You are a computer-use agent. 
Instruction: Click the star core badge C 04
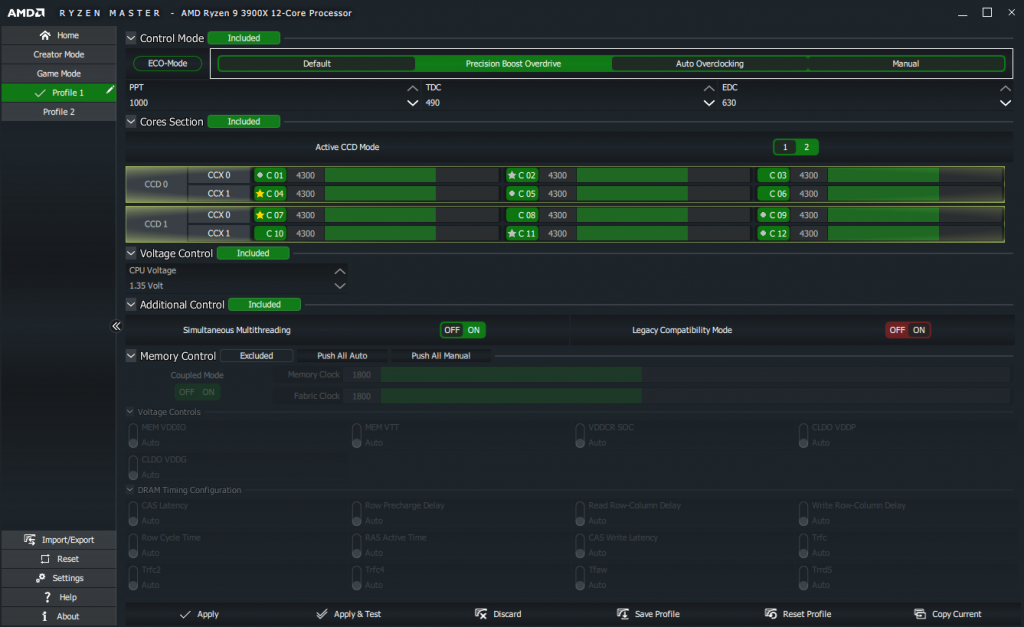click(x=270, y=194)
